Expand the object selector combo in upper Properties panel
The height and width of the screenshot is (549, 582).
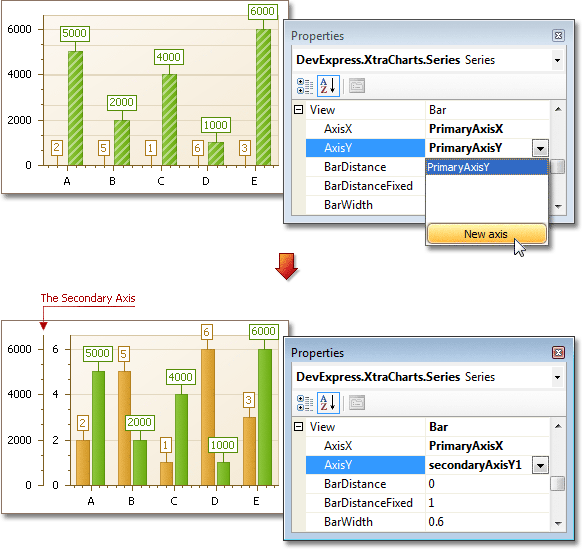pos(557,60)
